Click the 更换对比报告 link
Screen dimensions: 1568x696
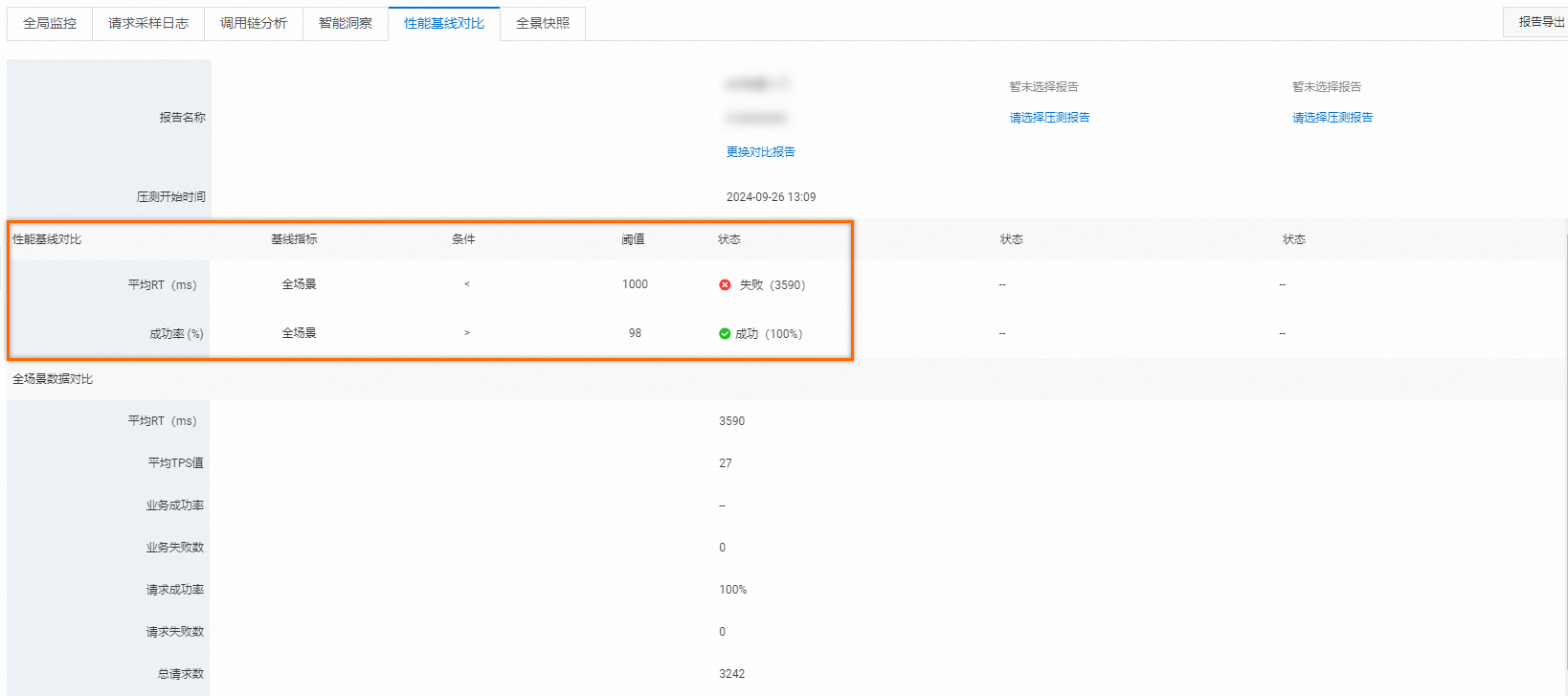coord(761,151)
